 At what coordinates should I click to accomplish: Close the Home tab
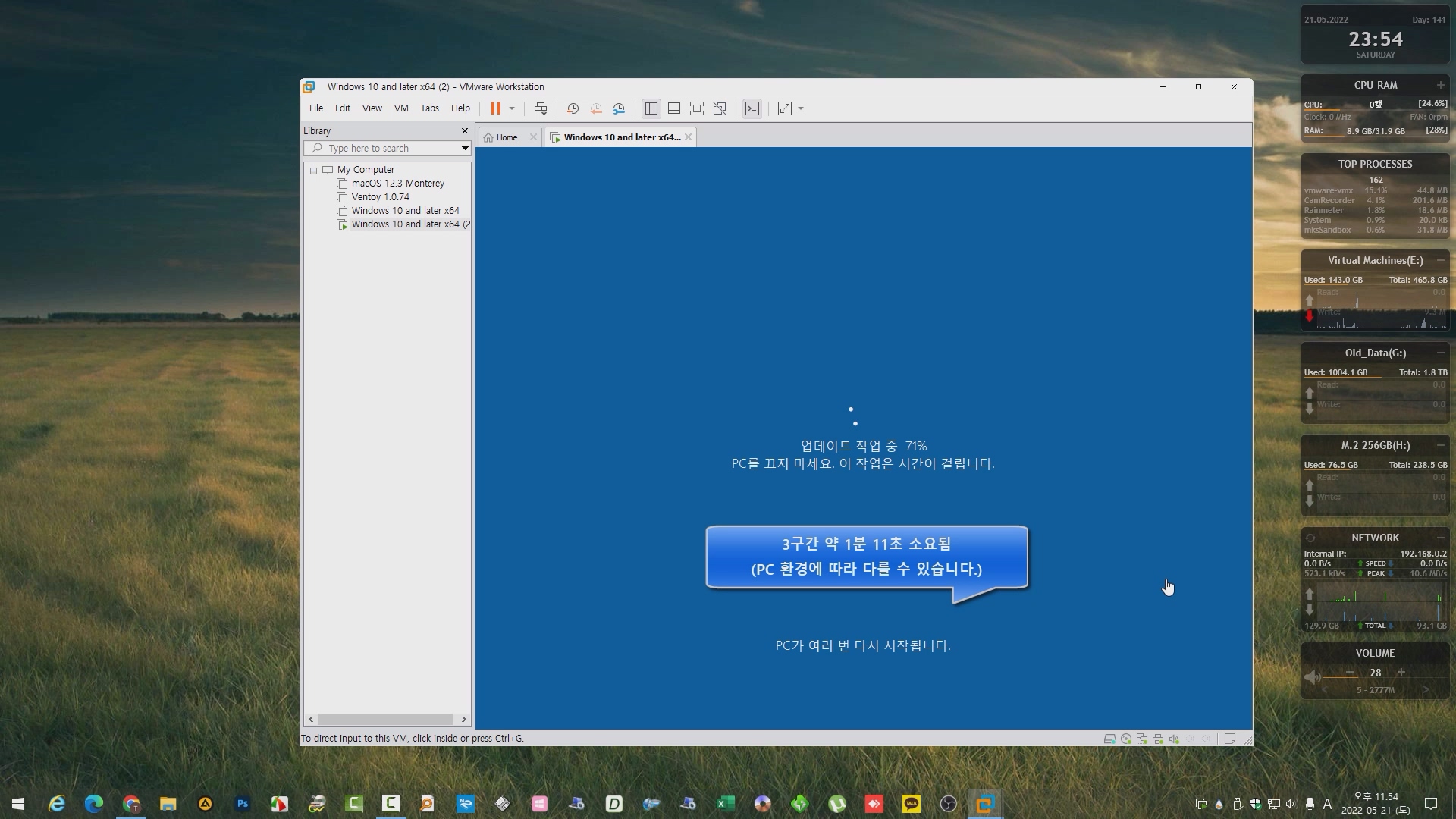click(x=533, y=137)
